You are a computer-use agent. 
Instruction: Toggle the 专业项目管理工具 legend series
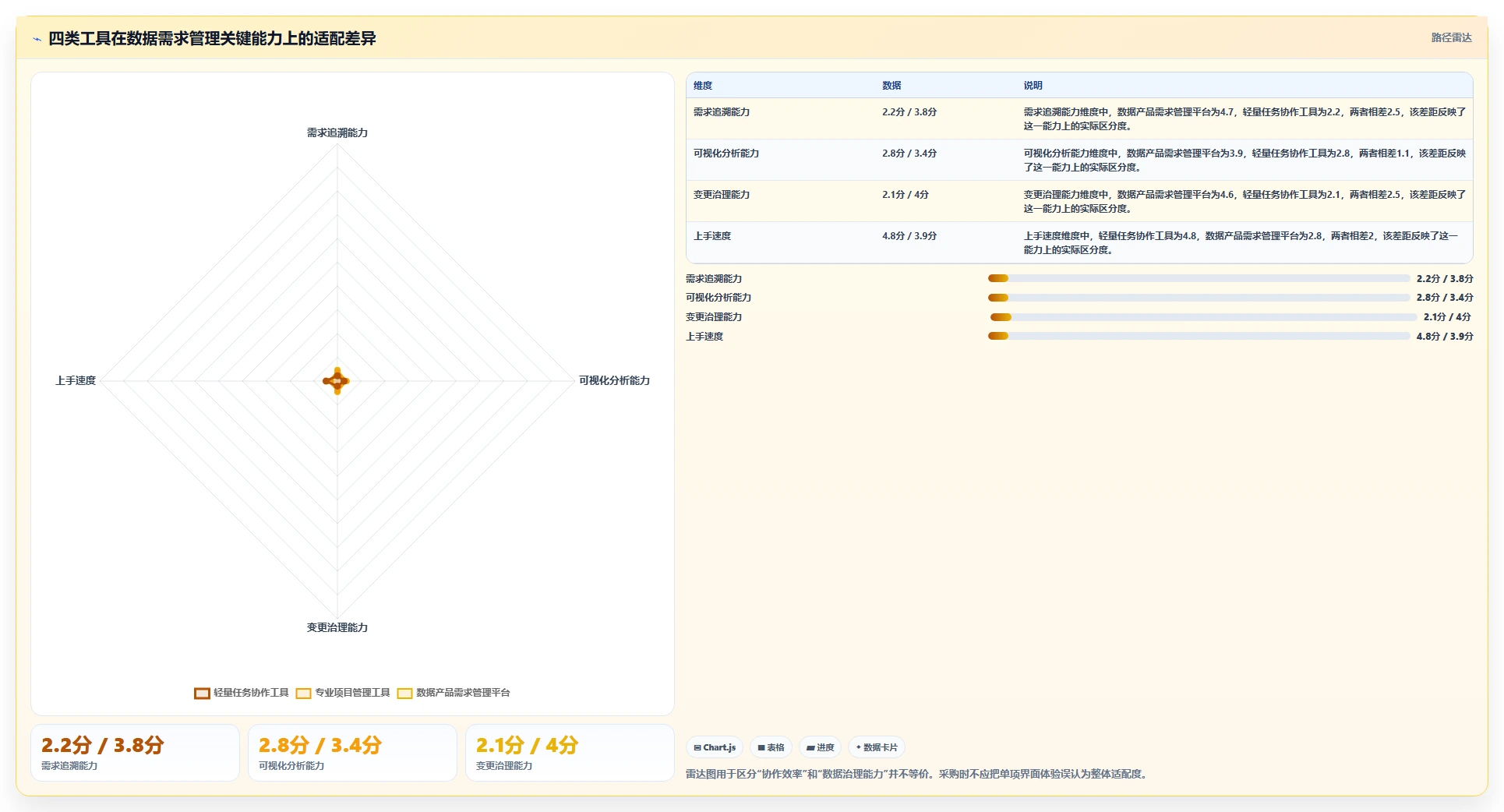point(343,693)
